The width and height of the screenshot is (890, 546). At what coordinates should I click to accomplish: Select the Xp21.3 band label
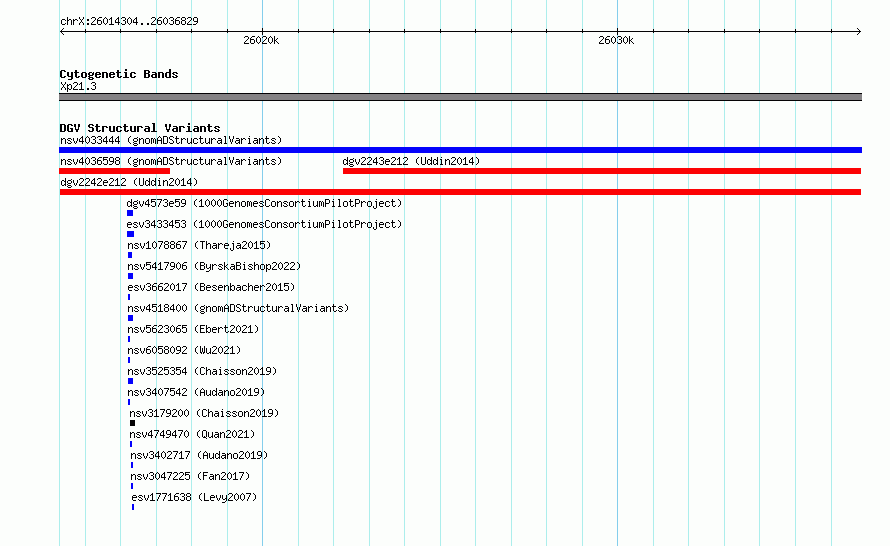click(x=78, y=86)
